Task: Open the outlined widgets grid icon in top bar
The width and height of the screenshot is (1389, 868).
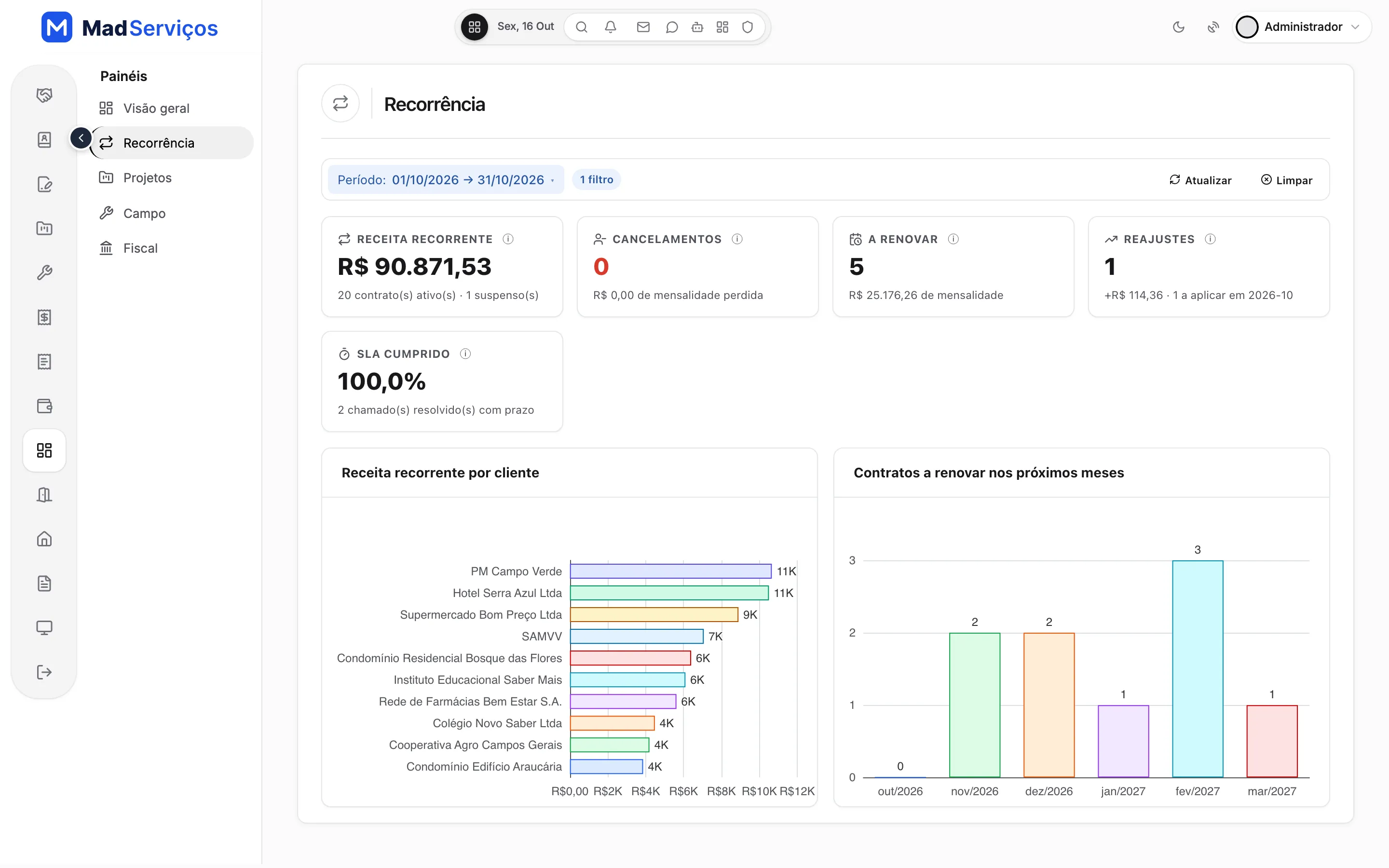Action: click(x=722, y=27)
